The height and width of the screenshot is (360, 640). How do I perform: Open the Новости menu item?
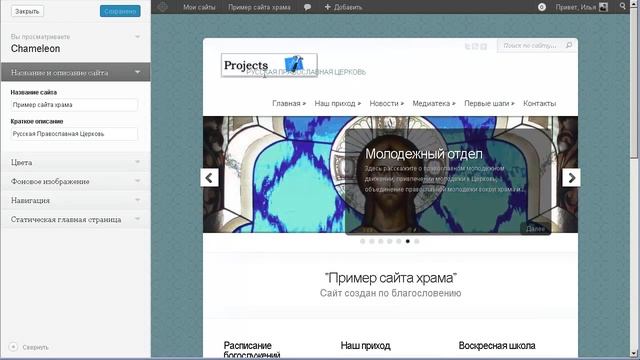point(387,104)
